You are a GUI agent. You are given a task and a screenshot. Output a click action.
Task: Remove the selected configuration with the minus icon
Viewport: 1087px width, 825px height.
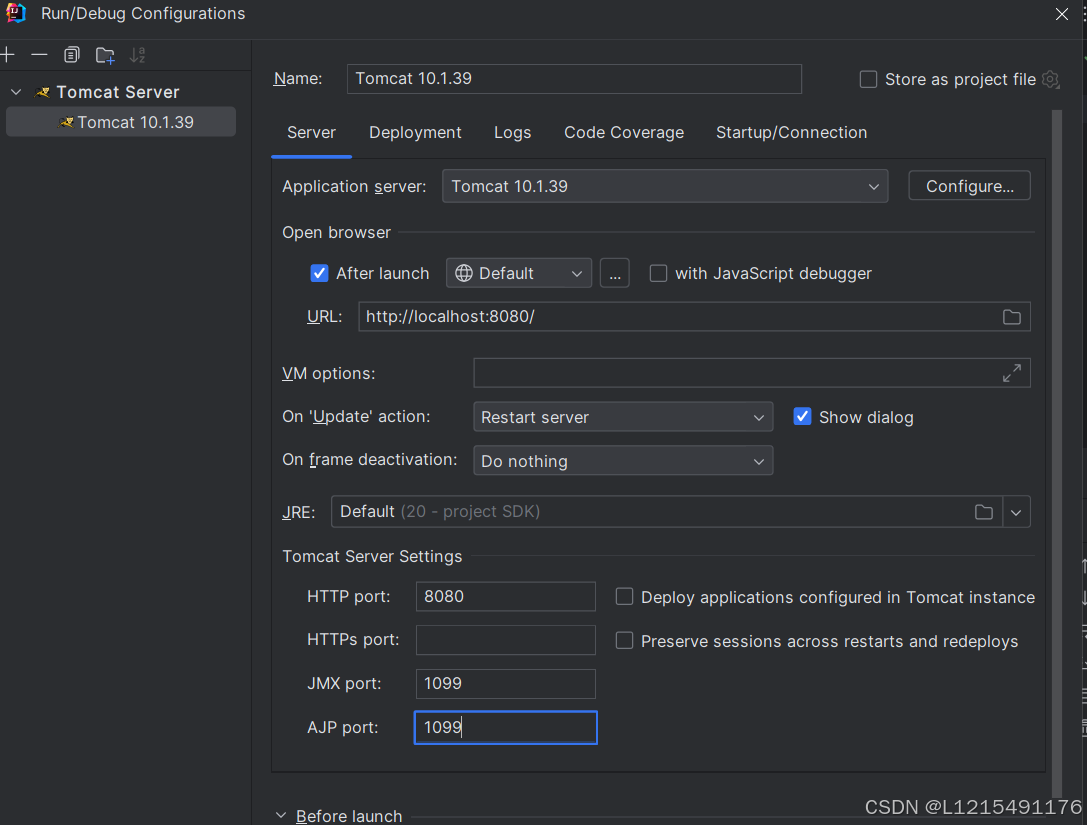40,55
